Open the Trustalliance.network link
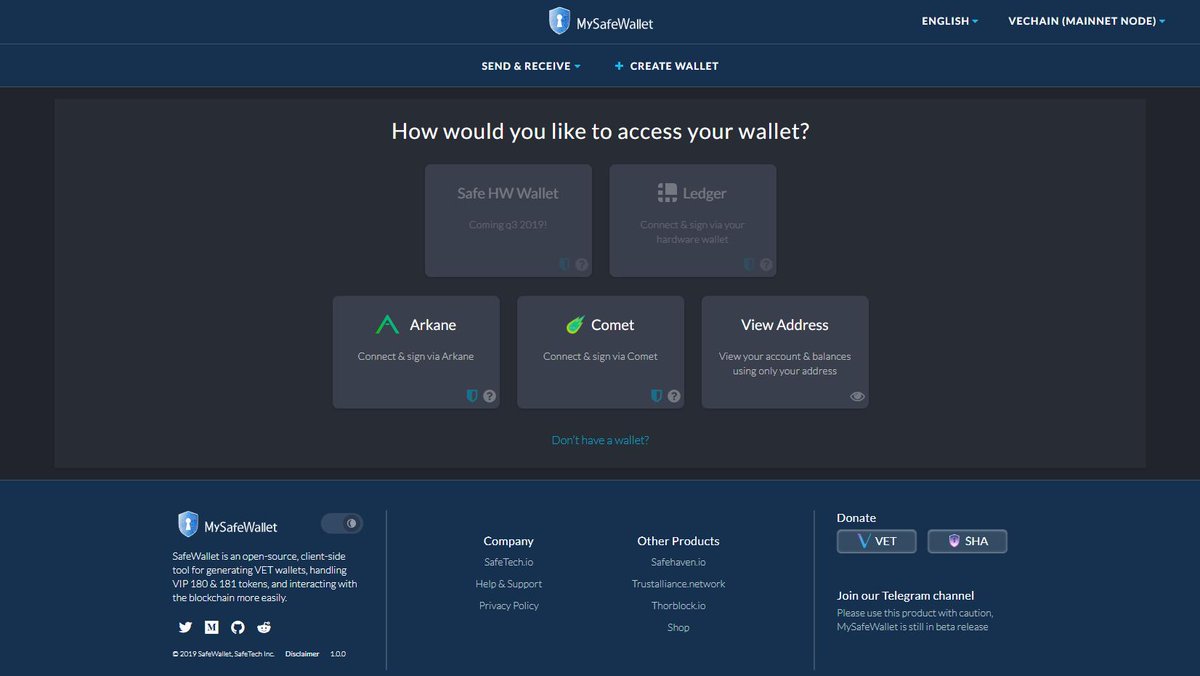The width and height of the screenshot is (1200, 676). (678, 584)
